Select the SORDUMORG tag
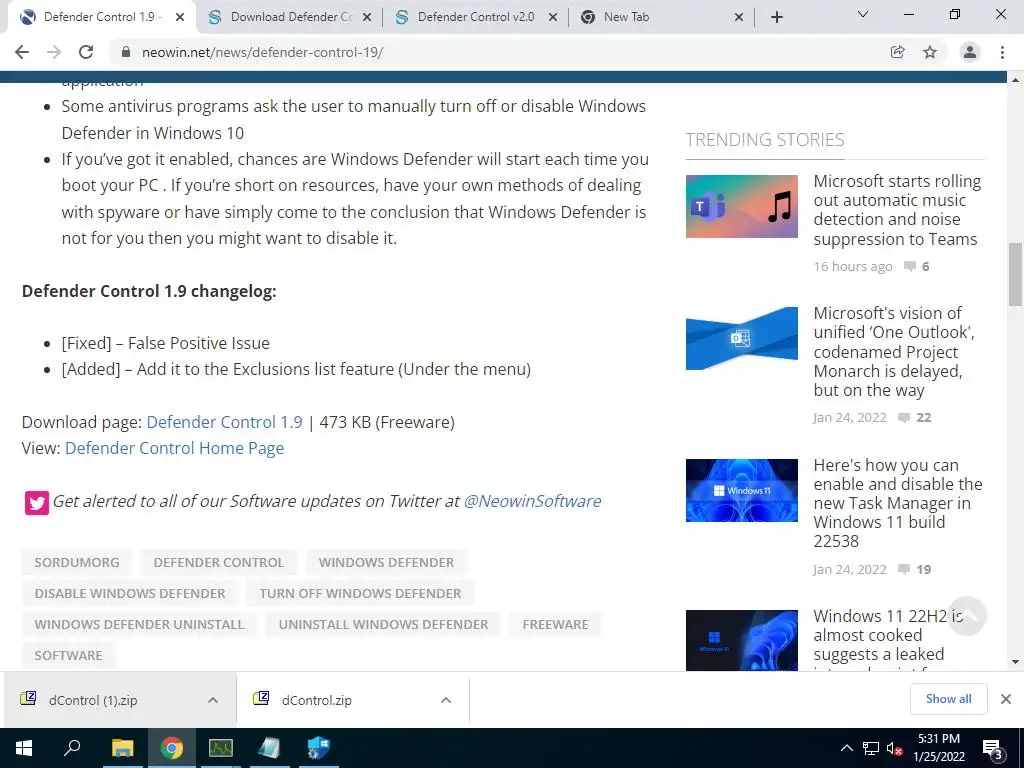This screenshot has height=768, width=1024. pyautogui.click(x=76, y=562)
